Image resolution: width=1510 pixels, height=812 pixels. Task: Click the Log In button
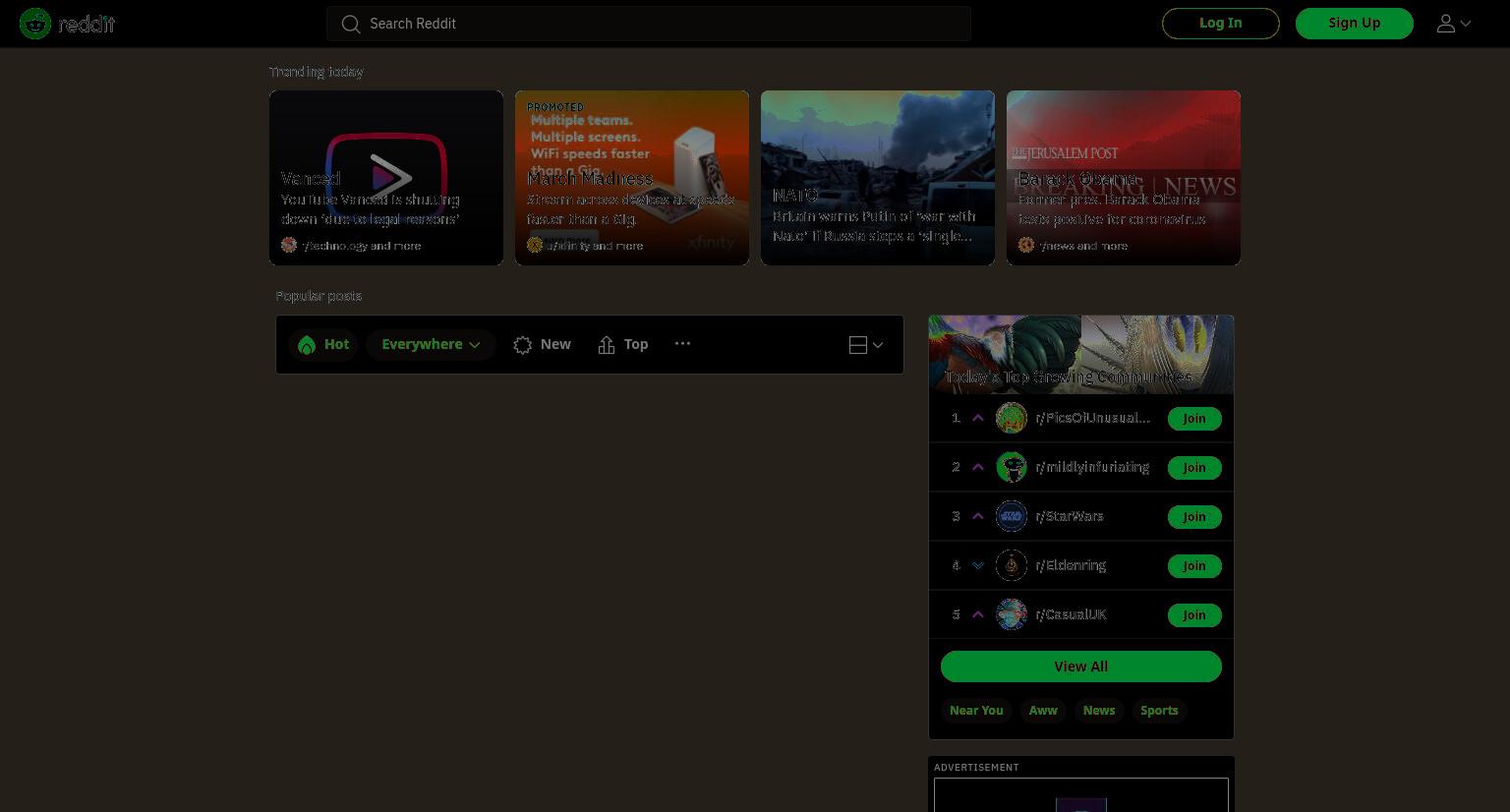tap(1221, 24)
